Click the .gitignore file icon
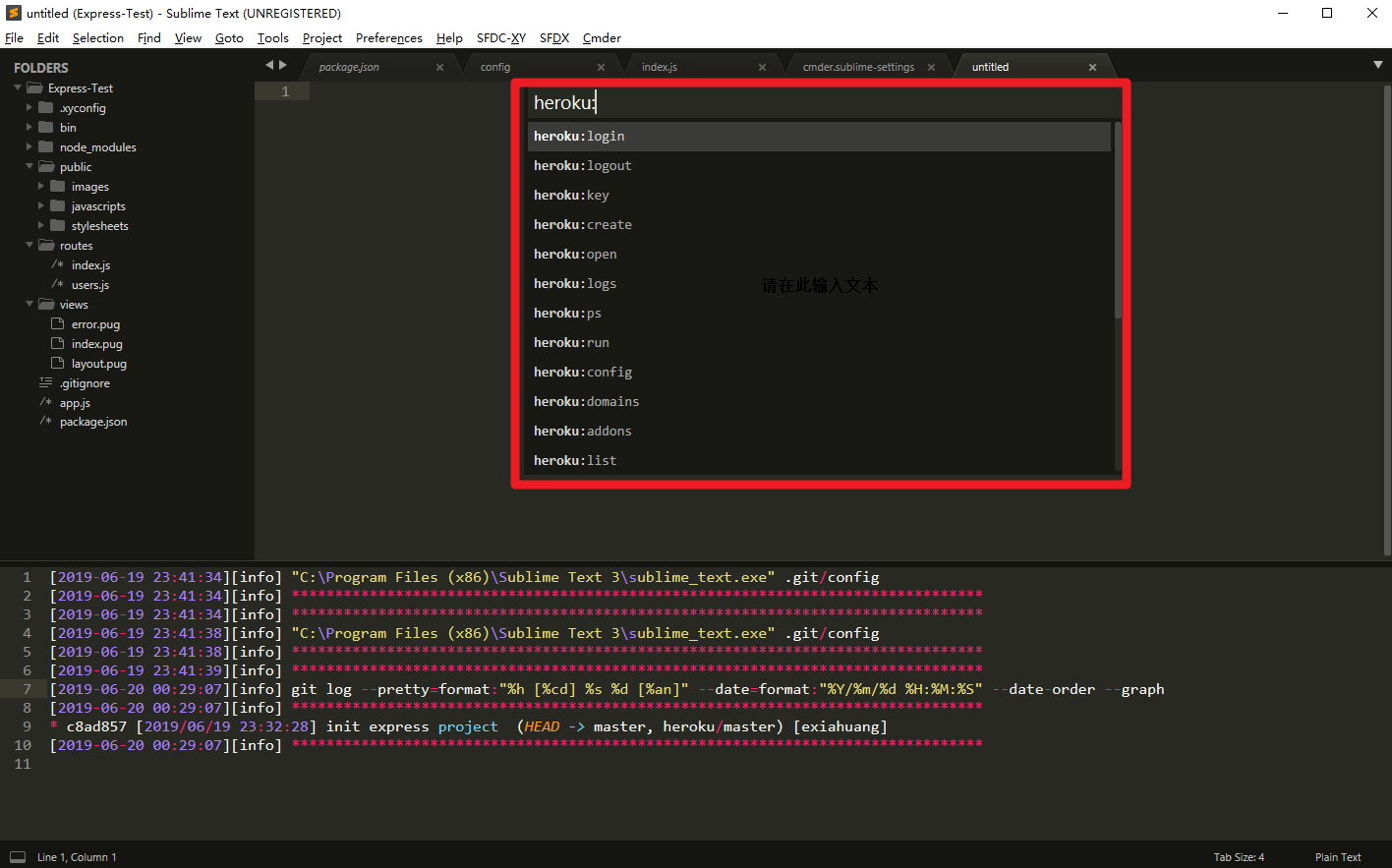1392x868 pixels. pyautogui.click(x=45, y=382)
